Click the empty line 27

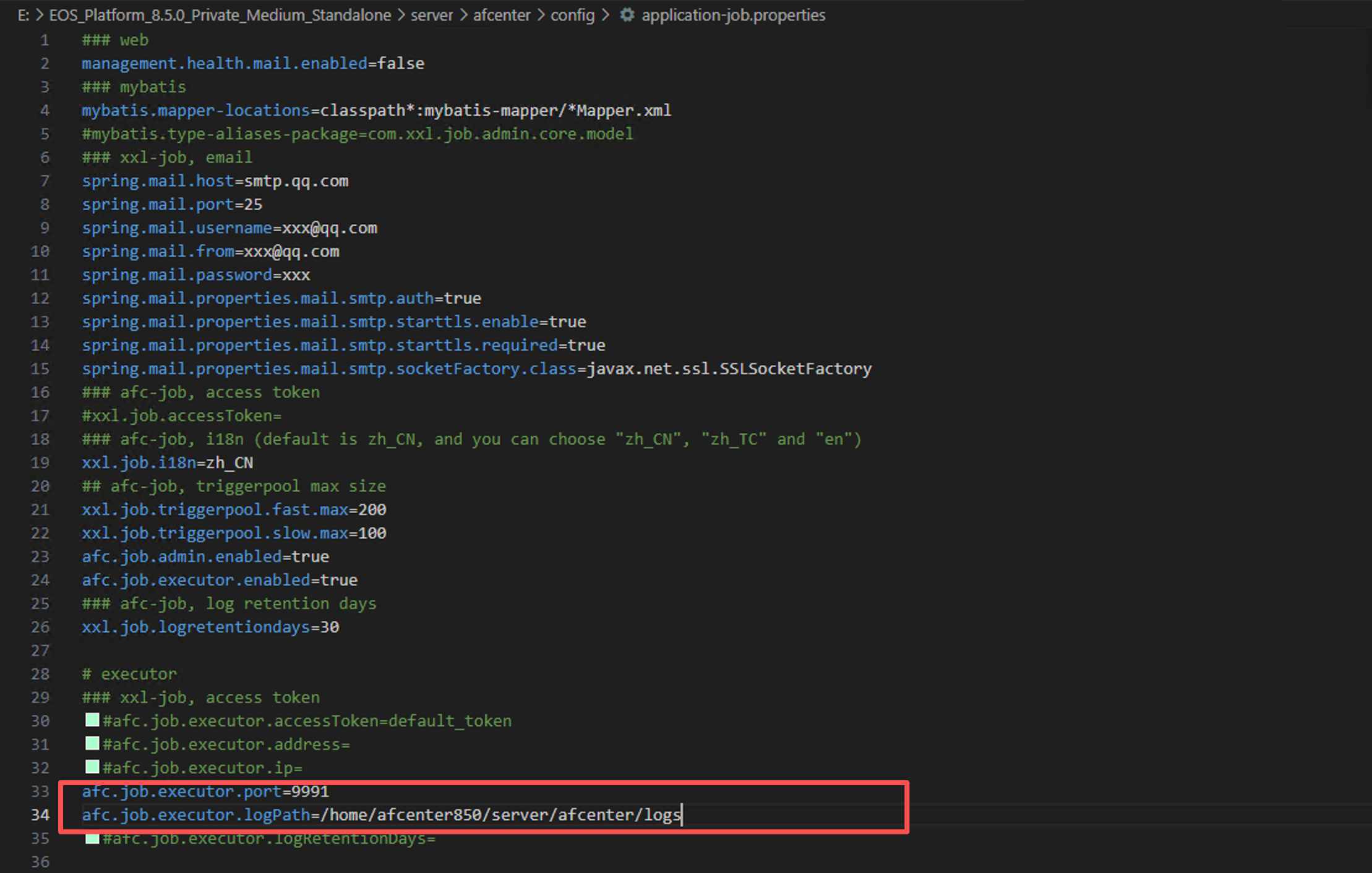click(247, 650)
